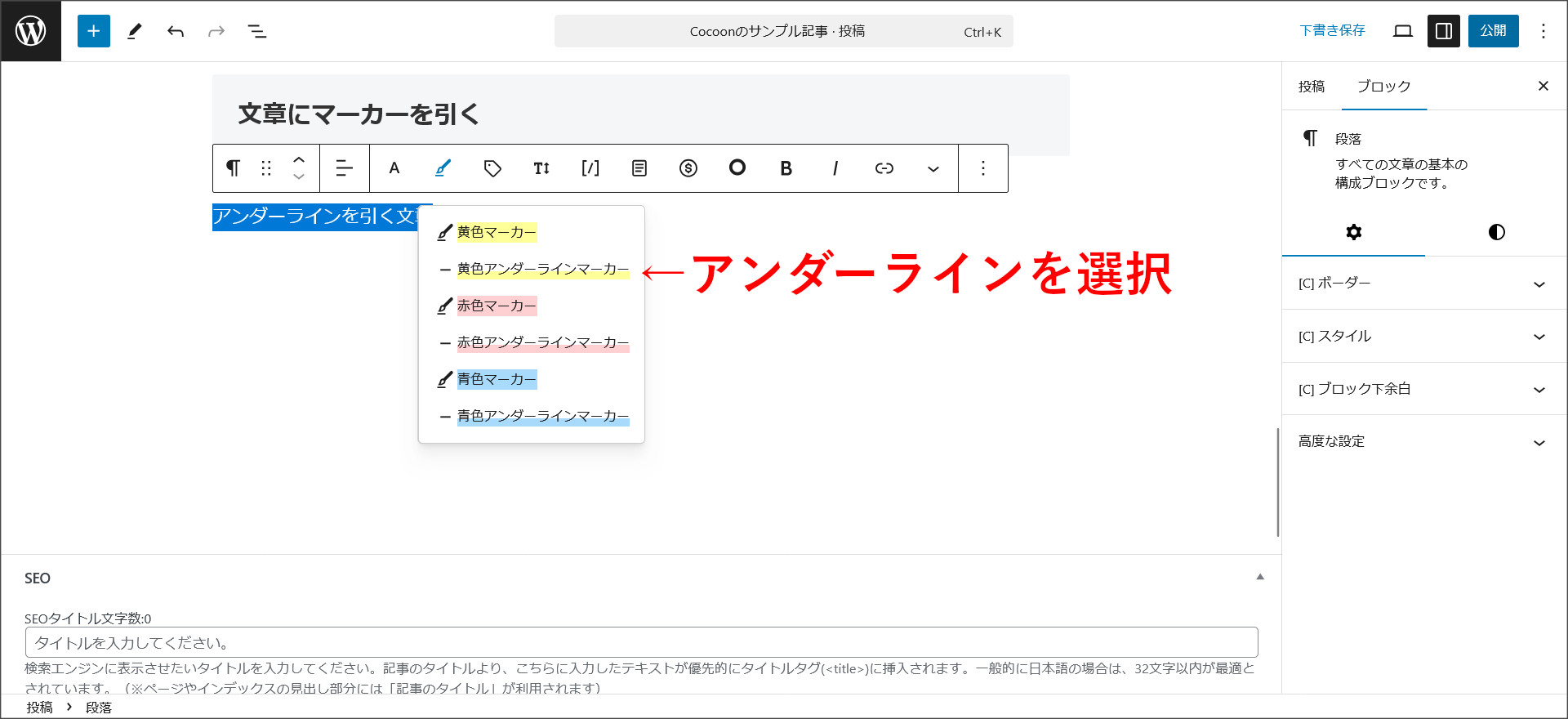This screenshot has width=1568, height=719.
Task: Toggle bold formatting
Action: click(x=786, y=168)
